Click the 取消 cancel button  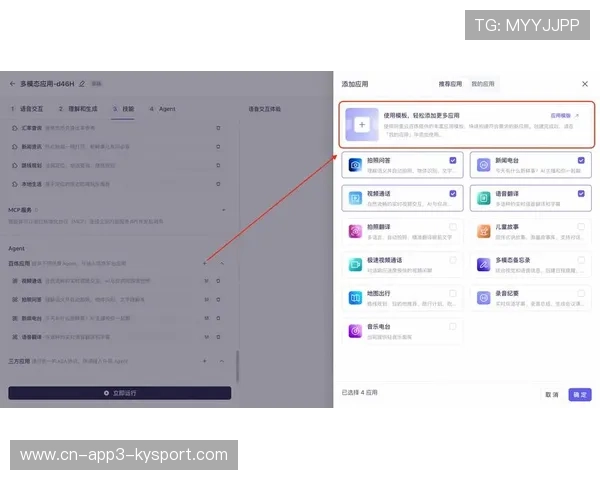pyautogui.click(x=552, y=394)
